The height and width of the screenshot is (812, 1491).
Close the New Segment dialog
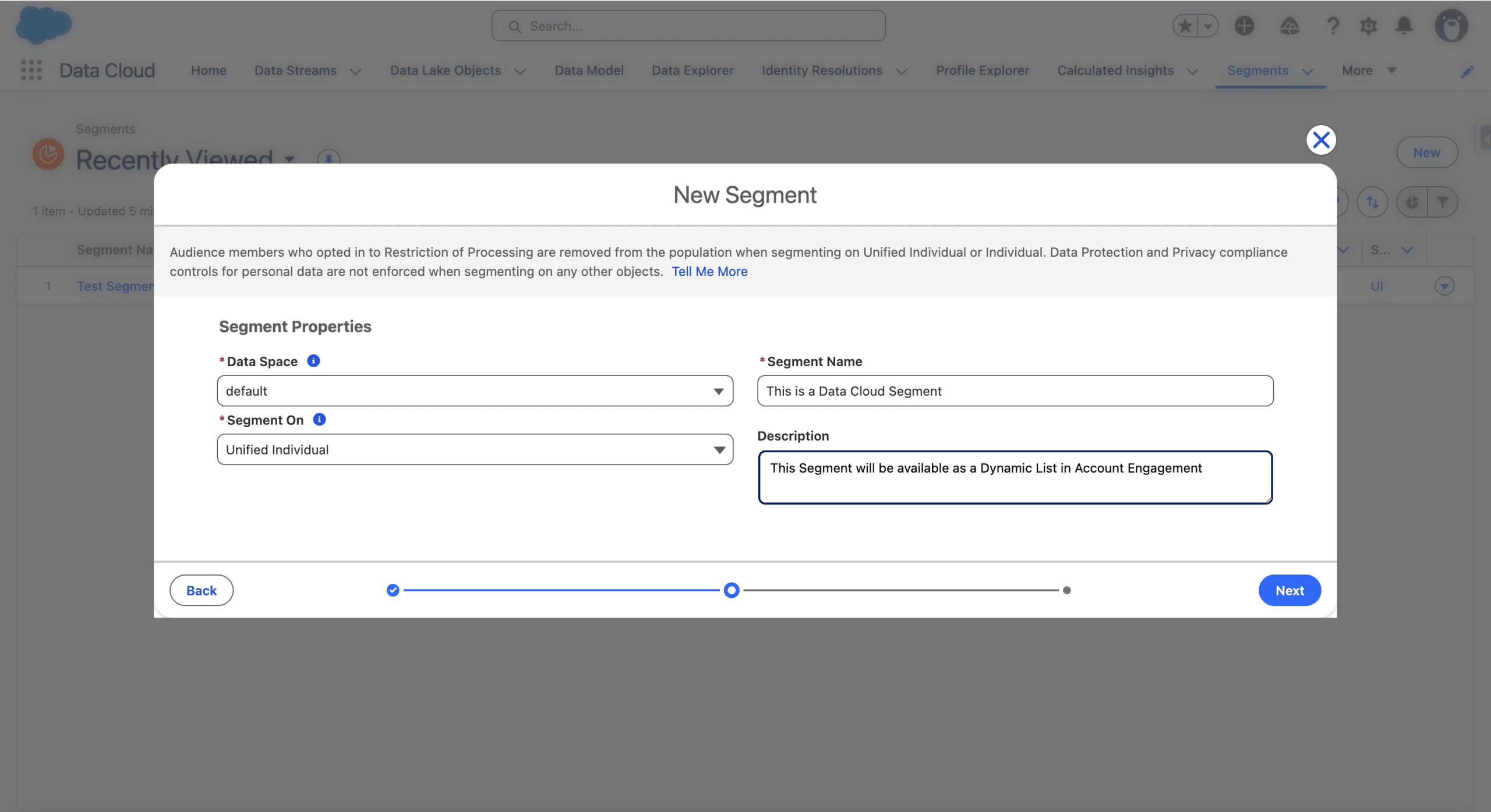[x=1321, y=140]
